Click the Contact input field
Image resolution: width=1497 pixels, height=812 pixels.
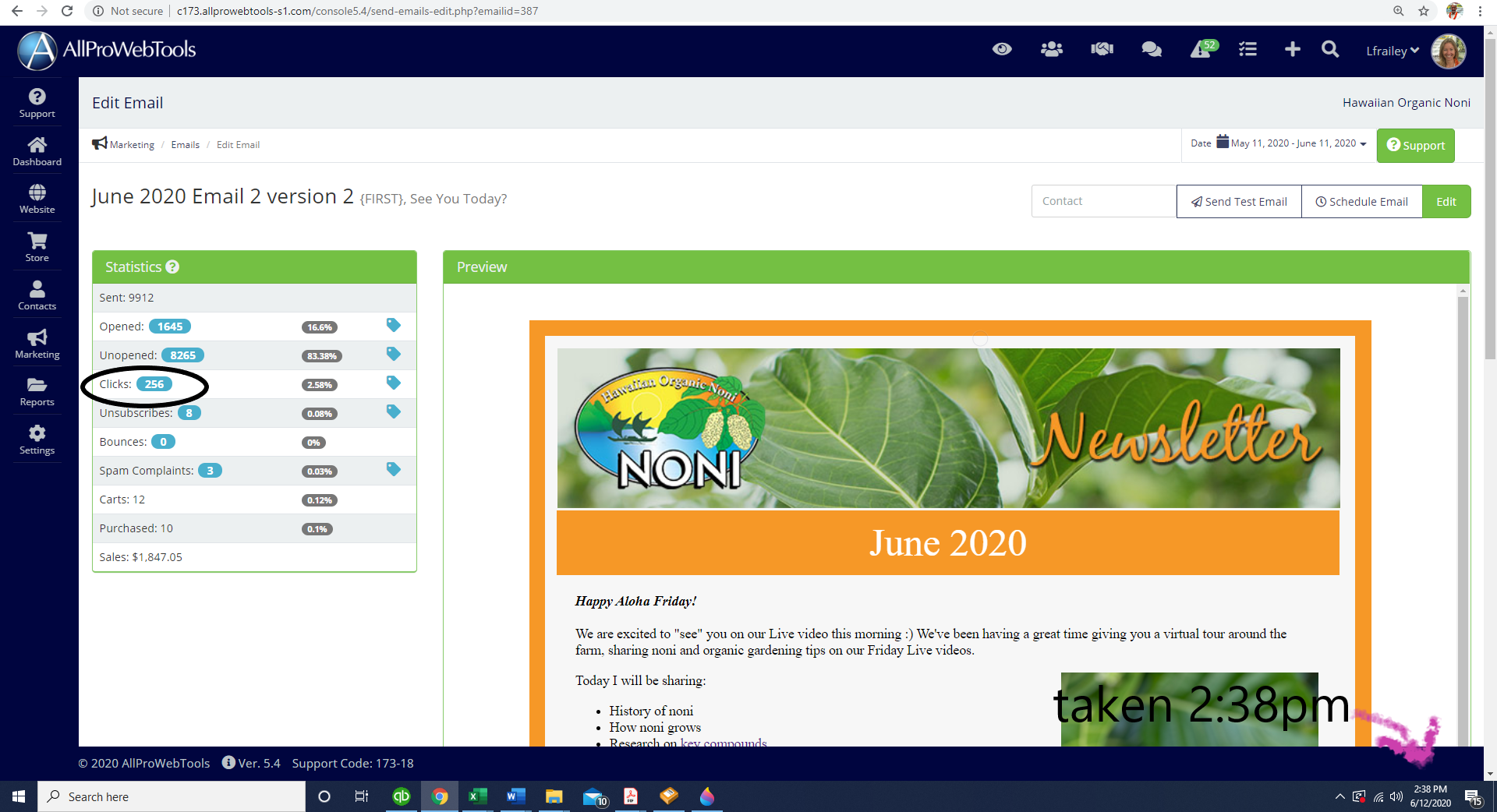tap(1103, 201)
